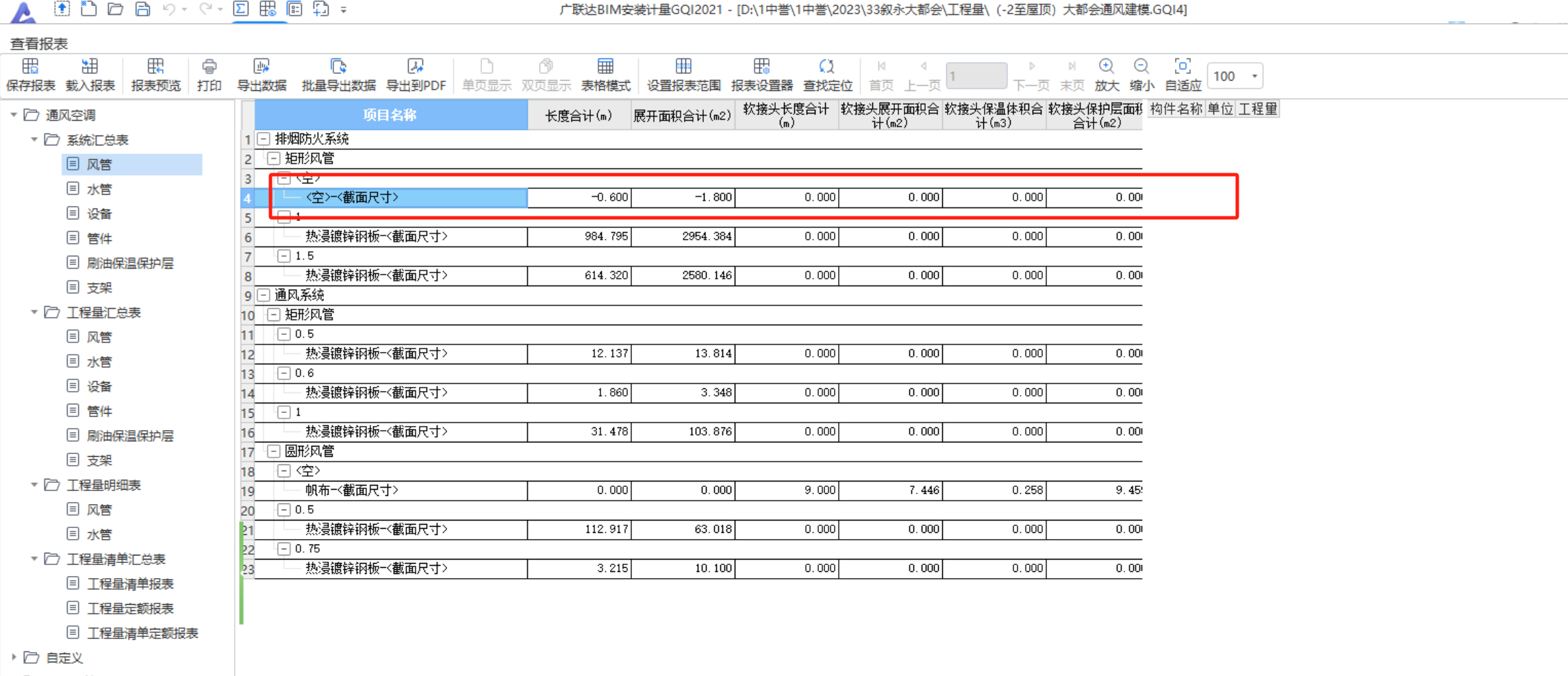Open 工程量清单定额报表

(142, 633)
